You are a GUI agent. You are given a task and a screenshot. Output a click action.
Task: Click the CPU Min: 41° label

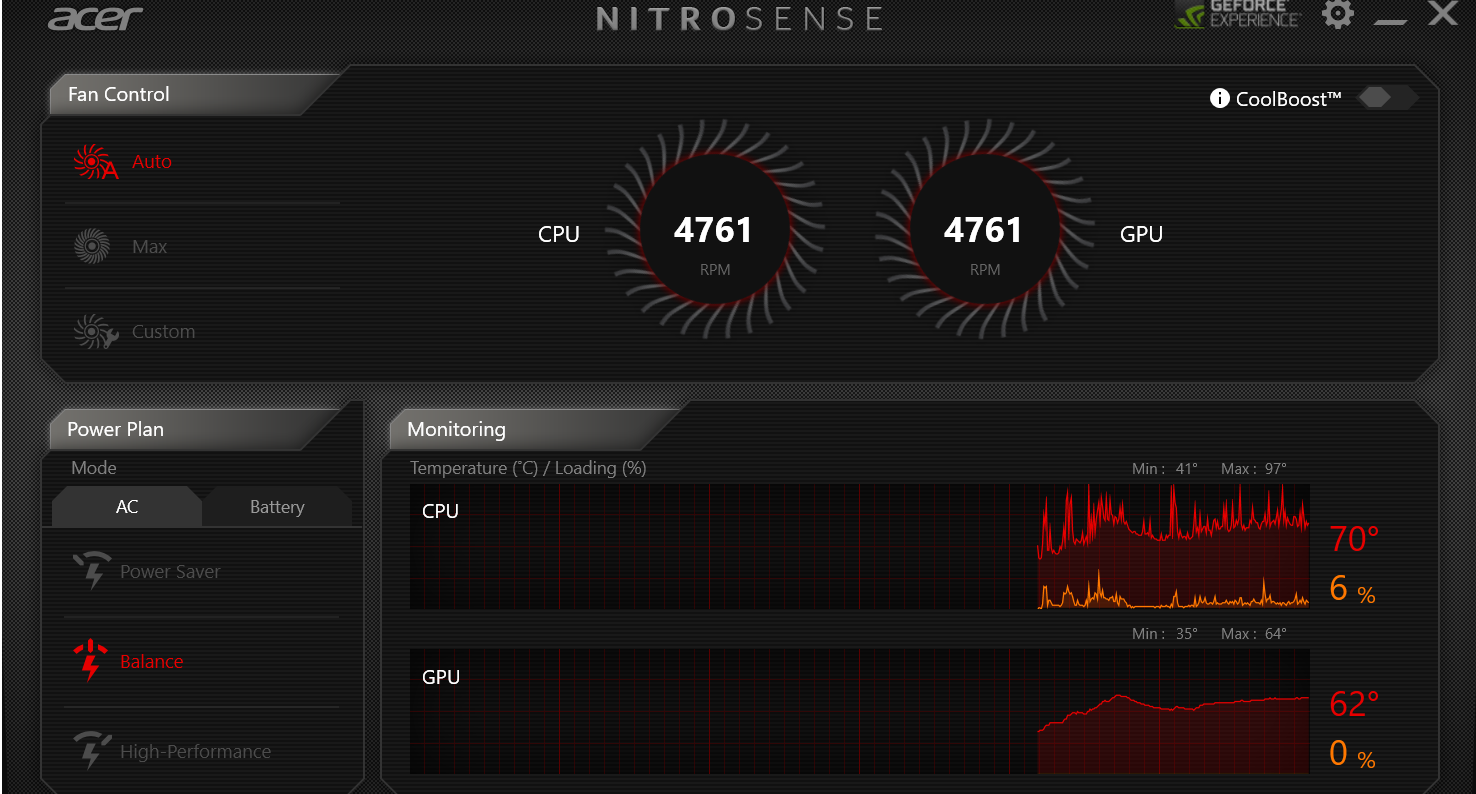(x=1165, y=468)
